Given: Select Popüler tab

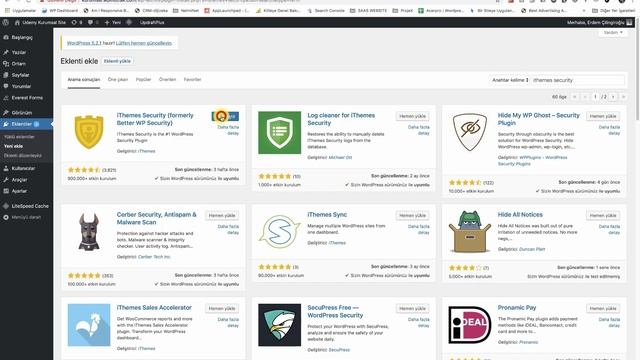Looking at the screenshot, I should [x=143, y=80].
